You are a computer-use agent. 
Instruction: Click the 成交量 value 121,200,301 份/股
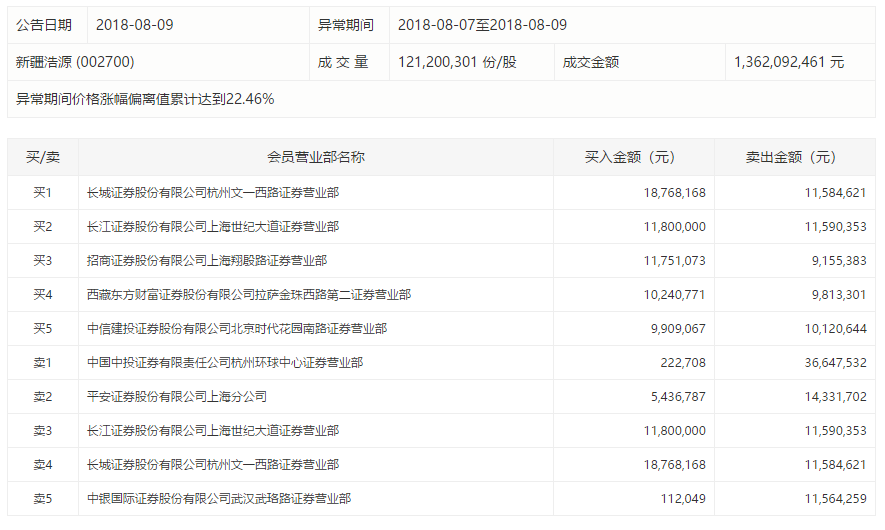pyautogui.click(x=457, y=62)
